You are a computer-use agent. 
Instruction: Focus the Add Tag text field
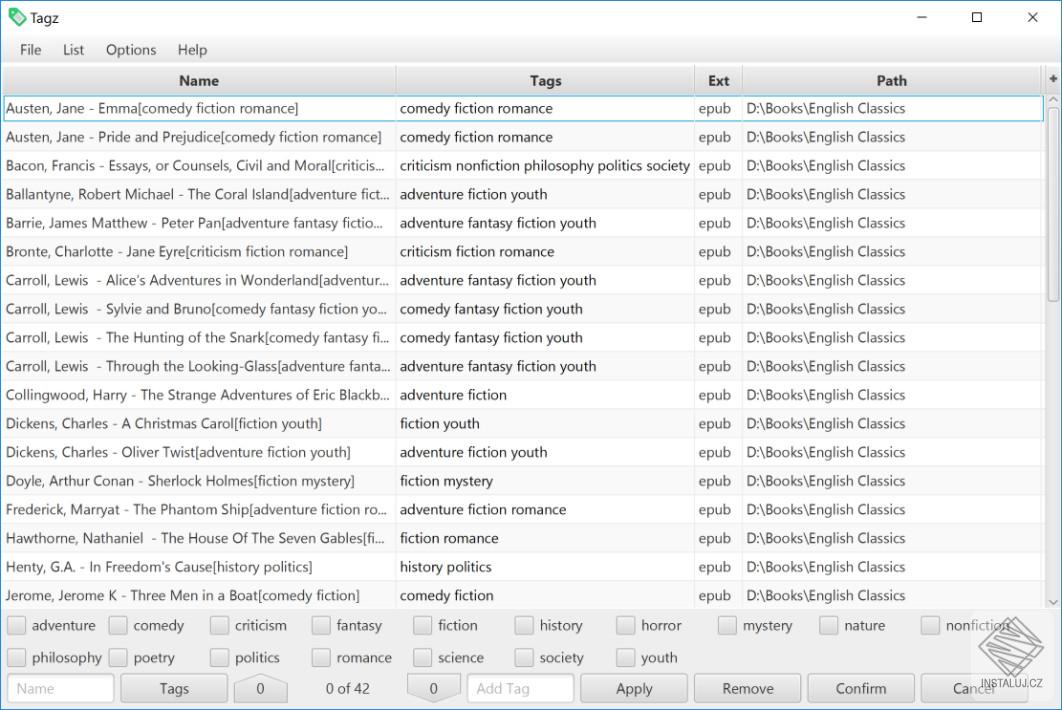click(520, 688)
